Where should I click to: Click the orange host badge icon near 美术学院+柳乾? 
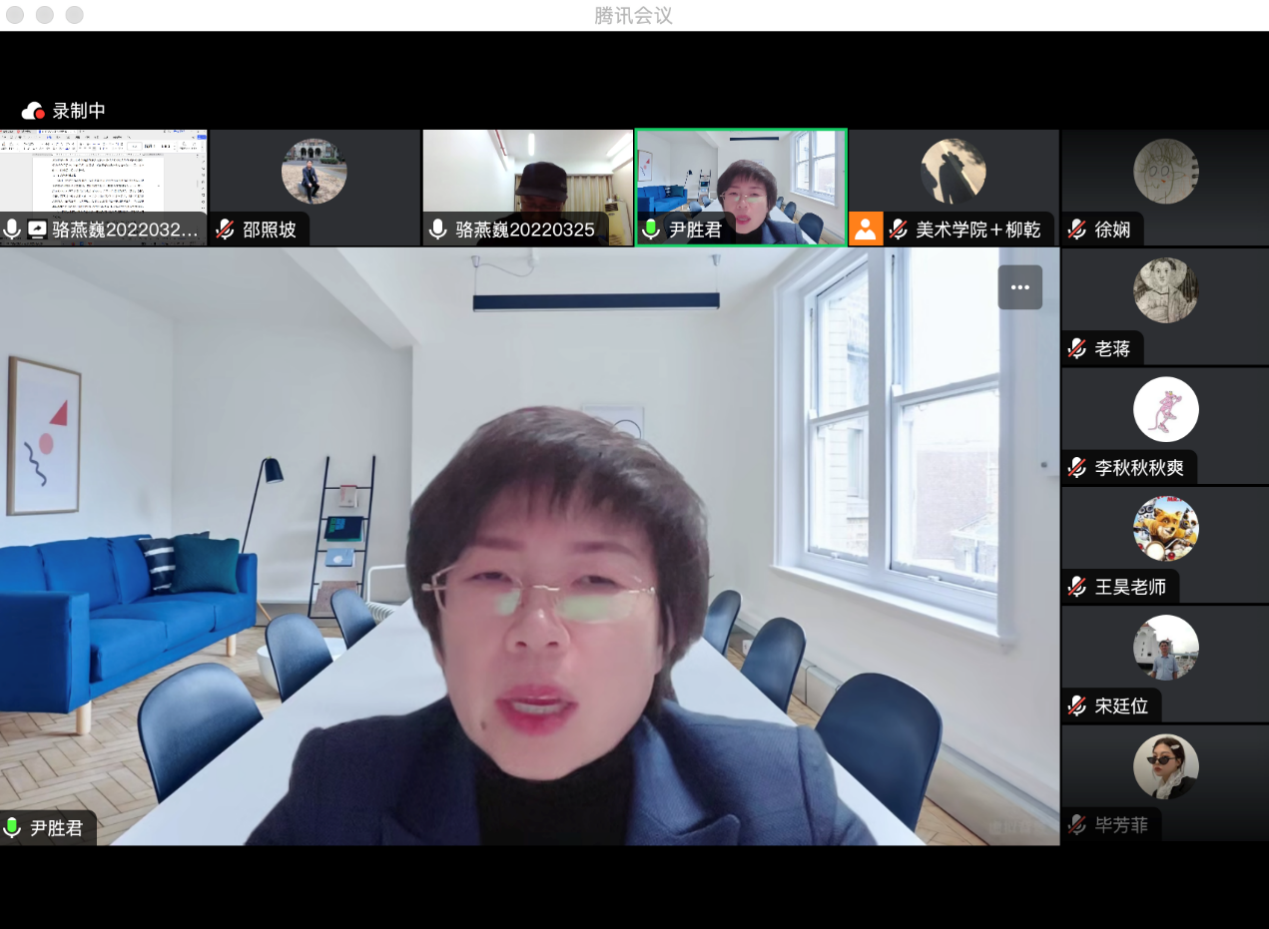[865, 229]
